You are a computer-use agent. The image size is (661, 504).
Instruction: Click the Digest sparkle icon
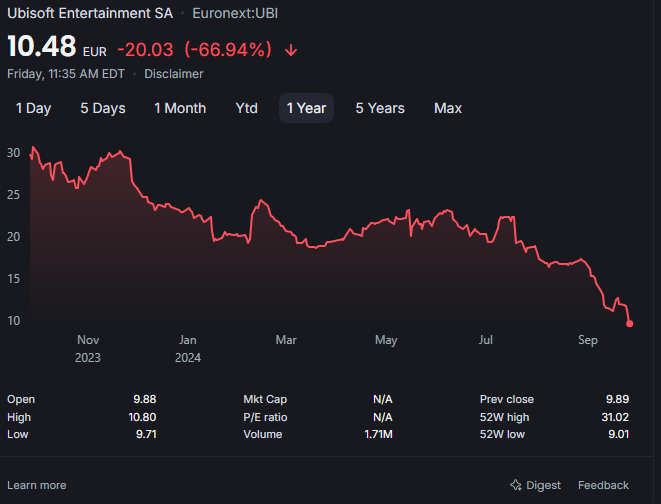tap(516, 485)
